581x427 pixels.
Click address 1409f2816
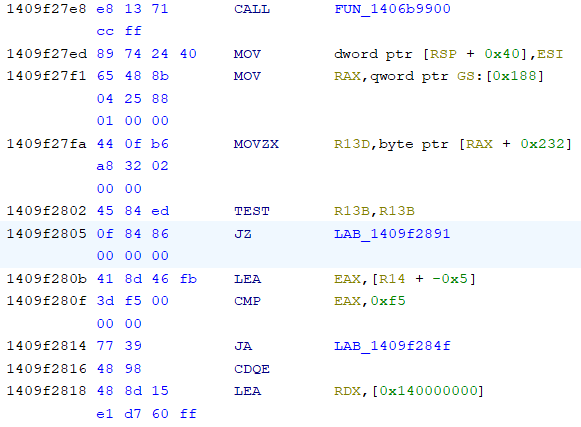[47, 369]
